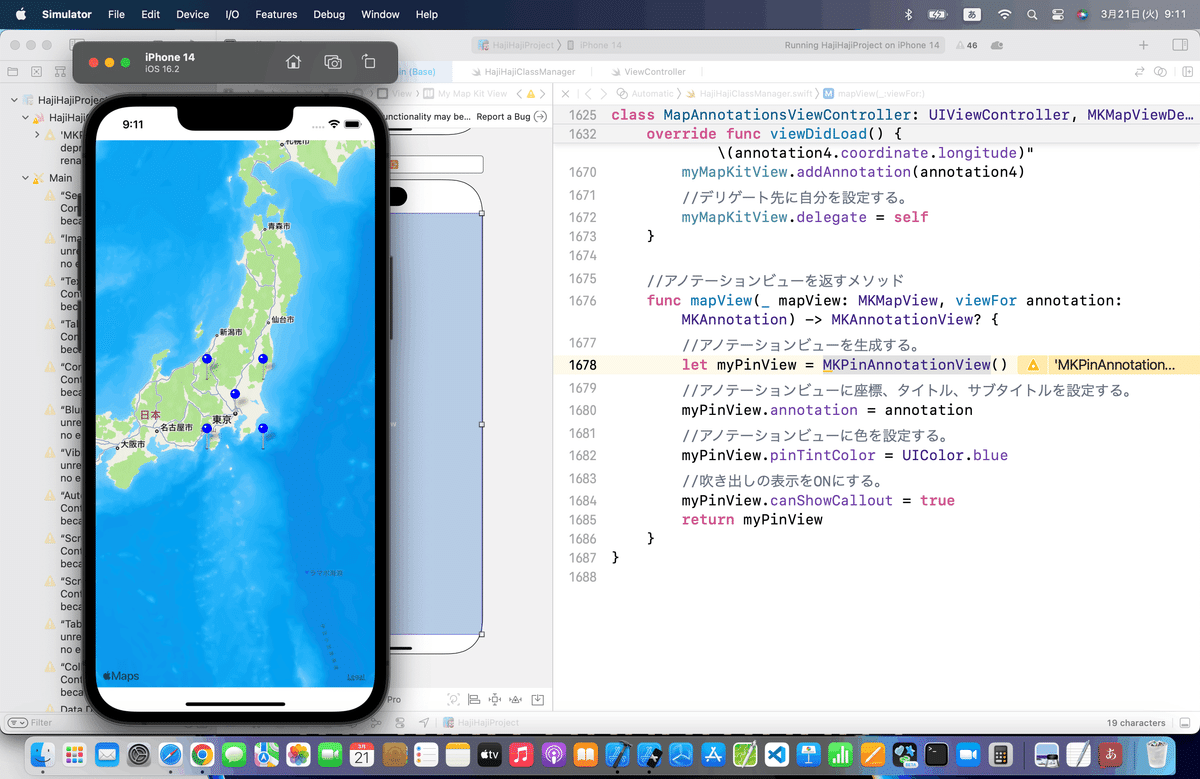The height and width of the screenshot is (779, 1200).
Task: Click the Running HajiHajiProject status field
Action: [863, 45]
